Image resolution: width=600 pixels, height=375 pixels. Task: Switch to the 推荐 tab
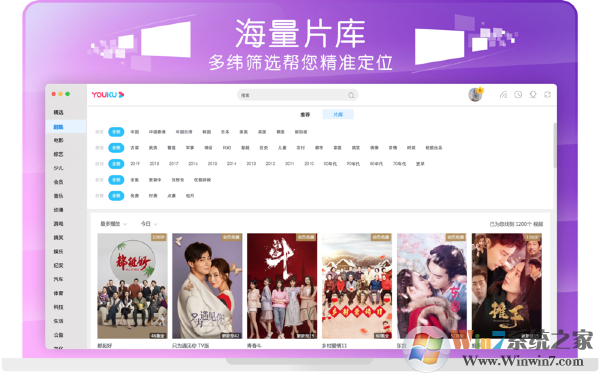click(x=305, y=114)
